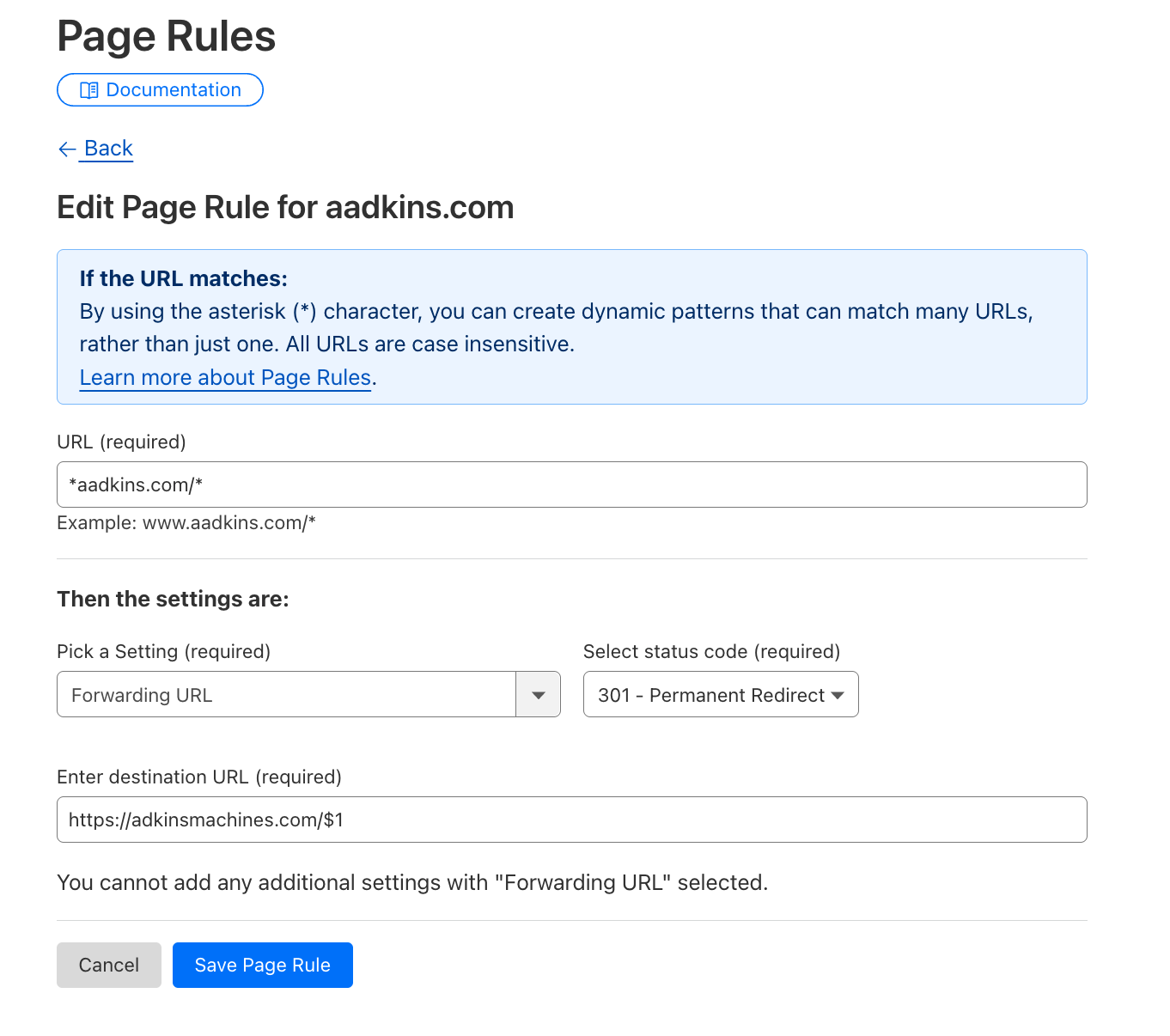The width and height of the screenshot is (1170, 1036).
Task: Click the book icon beside Documentation
Action: [88, 90]
